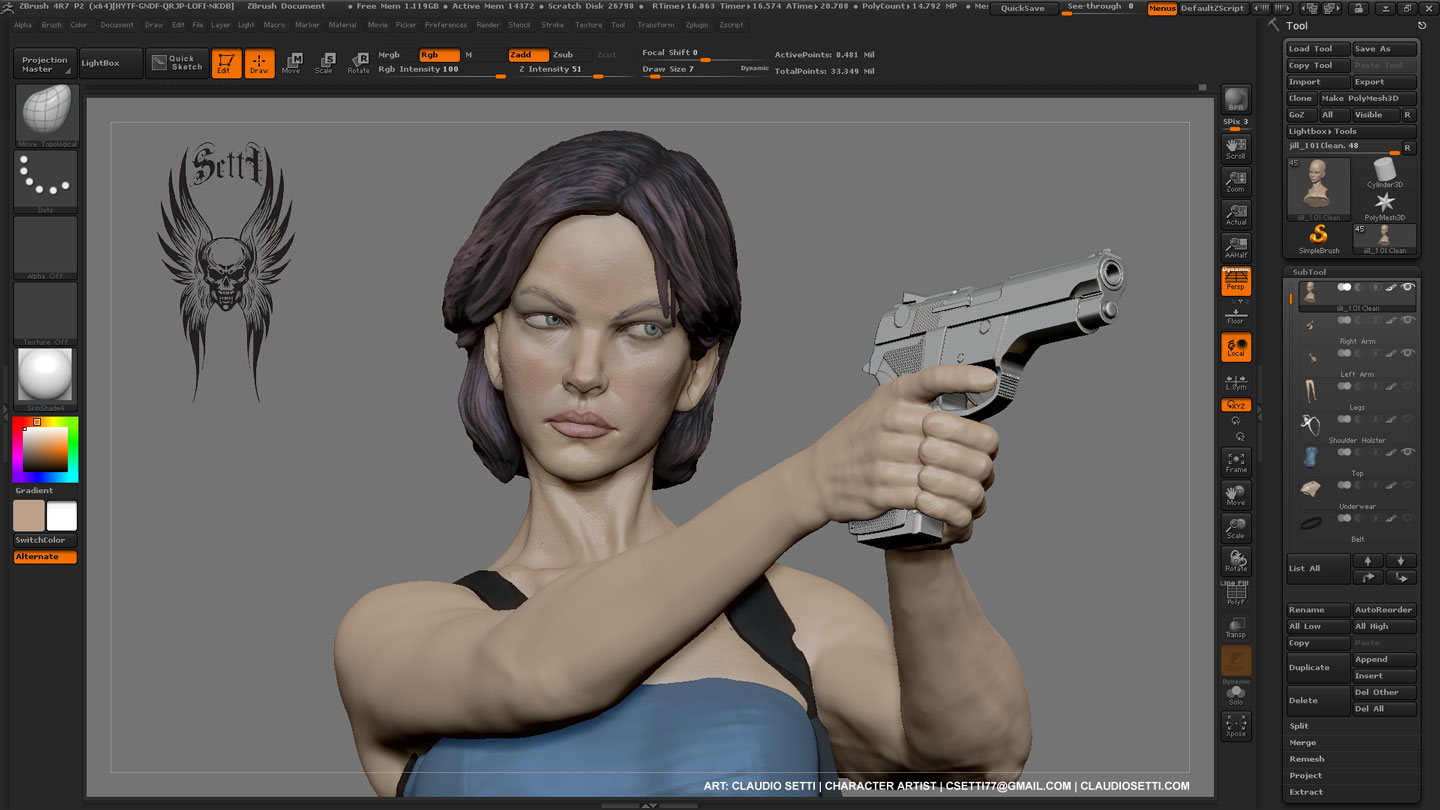This screenshot has width=1440, height=810.
Task: Click the right shelf Scale view icon
Action: [x=1236, y=528]
